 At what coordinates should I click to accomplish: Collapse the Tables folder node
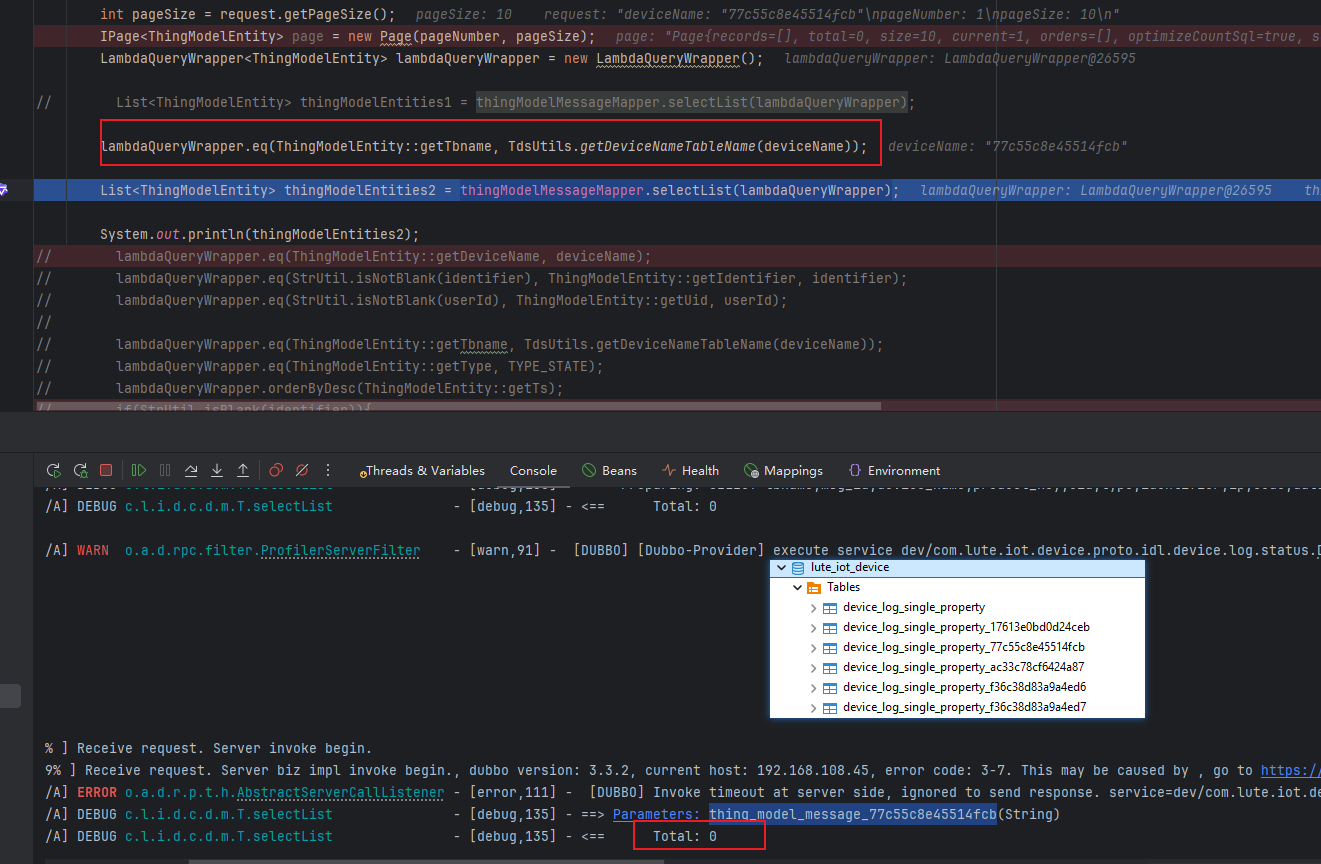[x=797, y=587]
